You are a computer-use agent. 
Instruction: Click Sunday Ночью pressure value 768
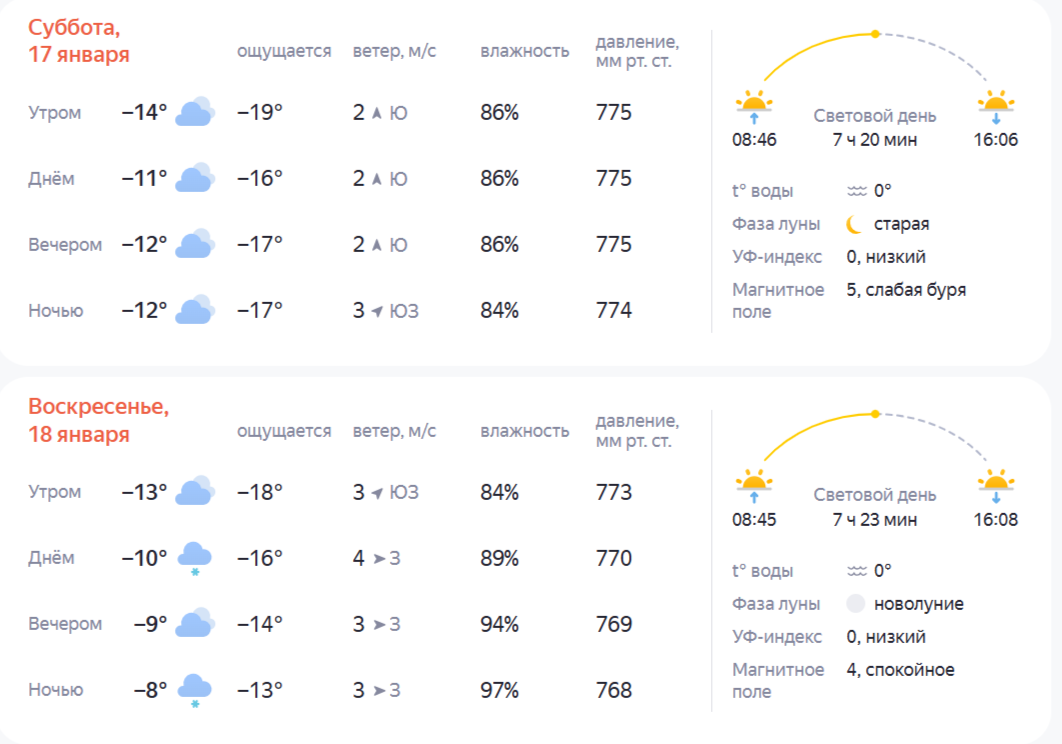pyautogui.click(x=614, y=690)
